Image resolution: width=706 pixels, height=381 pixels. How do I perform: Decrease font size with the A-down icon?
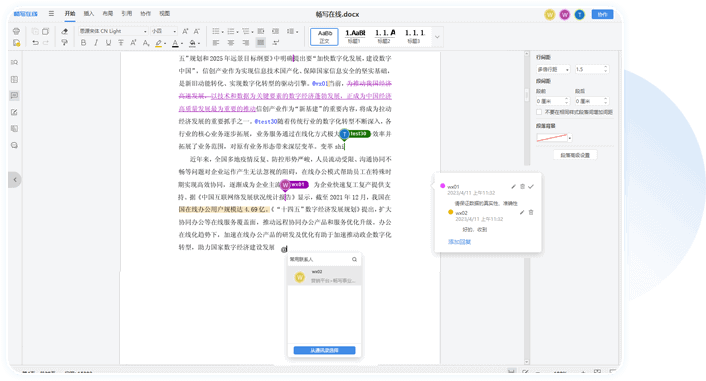point(197,31)
